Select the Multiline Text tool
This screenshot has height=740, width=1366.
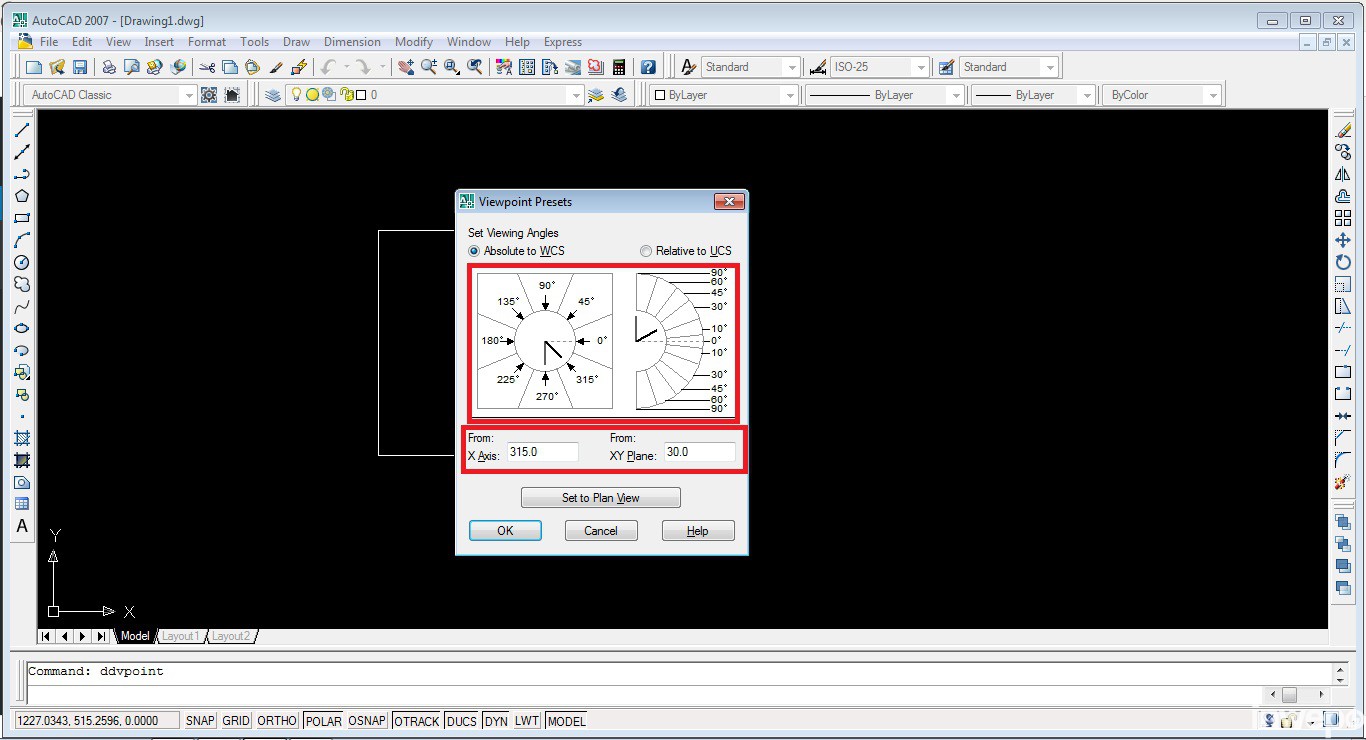pyautogui.click(x=22, y=526)
